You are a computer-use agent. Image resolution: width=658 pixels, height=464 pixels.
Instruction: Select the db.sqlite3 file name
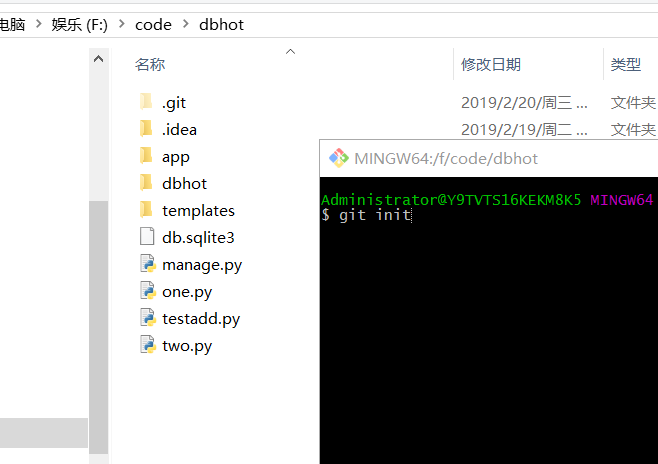click(x=198, y=238)
